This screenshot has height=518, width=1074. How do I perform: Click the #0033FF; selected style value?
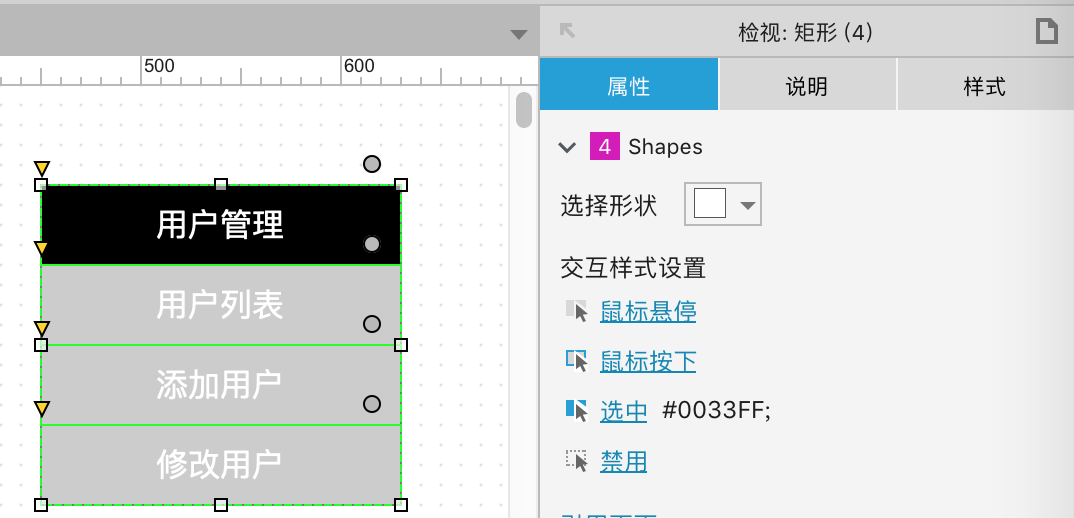point(716,411)
